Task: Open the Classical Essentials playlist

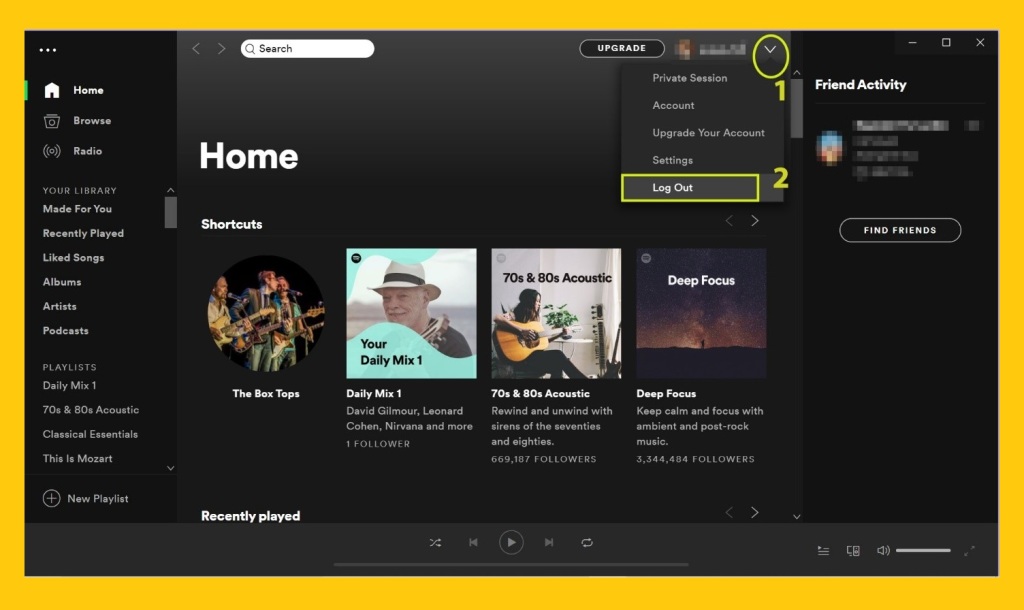Action: (x=90, y=434)
